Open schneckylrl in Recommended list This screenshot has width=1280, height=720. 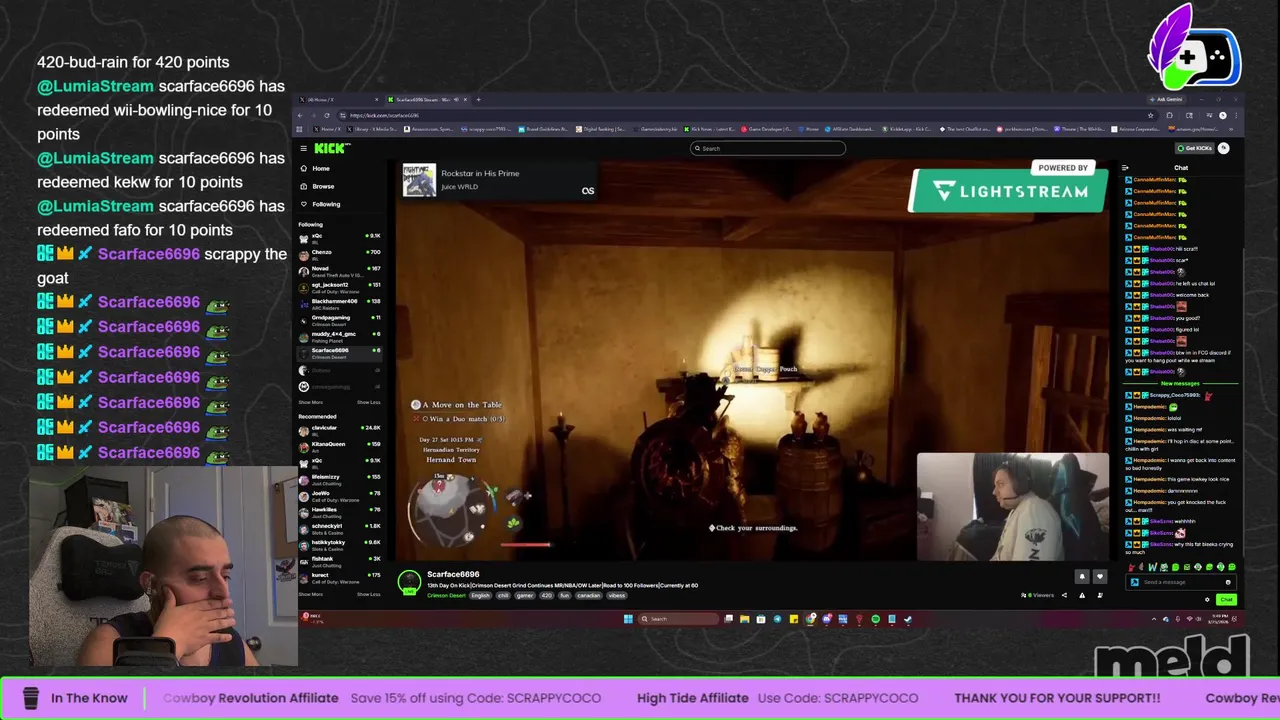[340, 527]
